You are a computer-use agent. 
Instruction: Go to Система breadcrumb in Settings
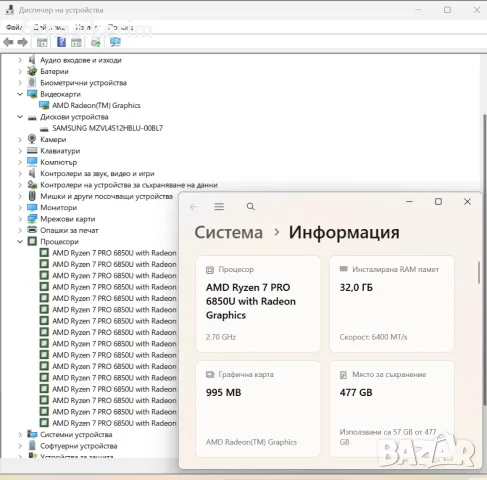[229, 232]
